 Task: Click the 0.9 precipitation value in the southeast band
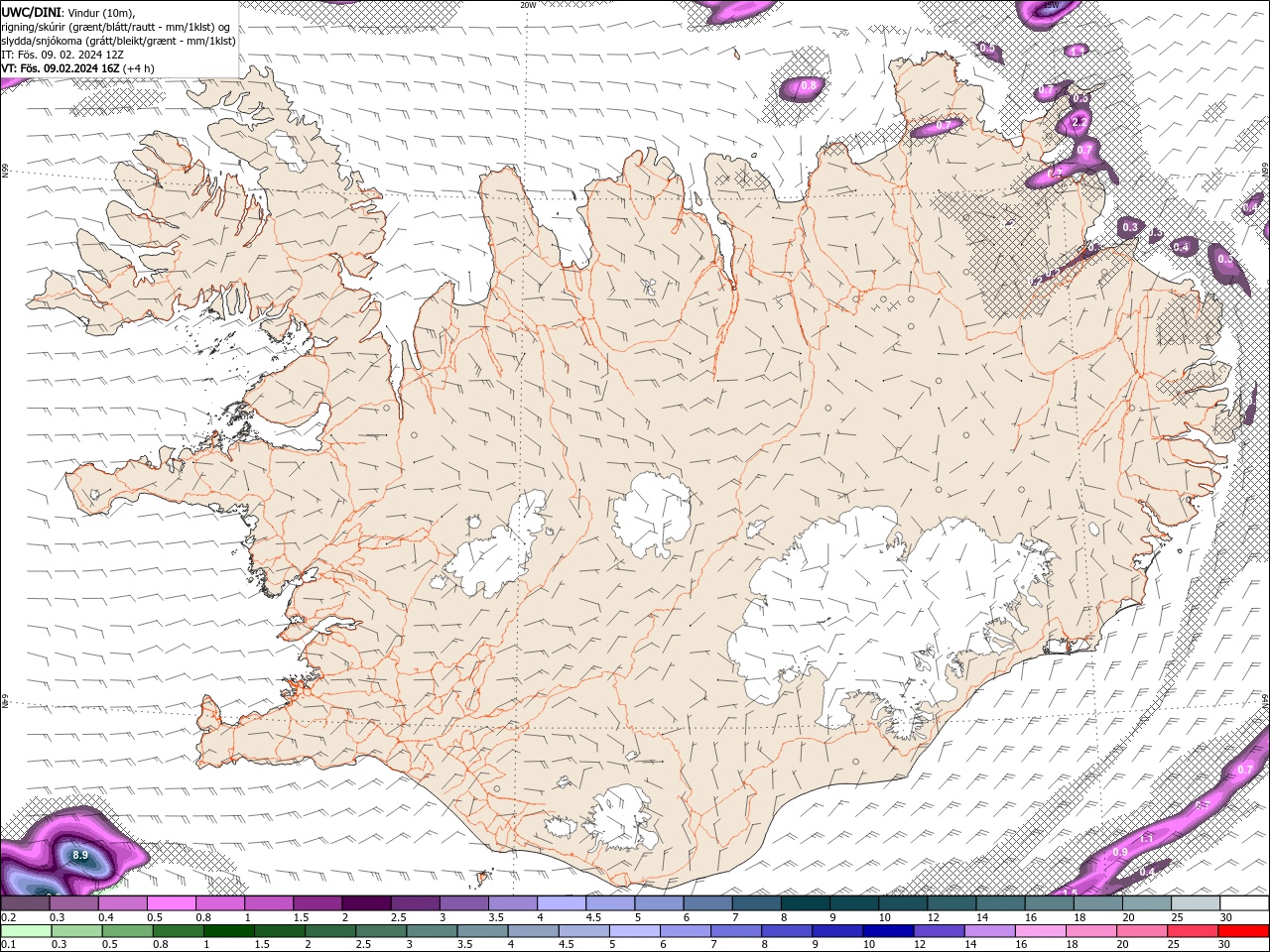(1120, 852)
